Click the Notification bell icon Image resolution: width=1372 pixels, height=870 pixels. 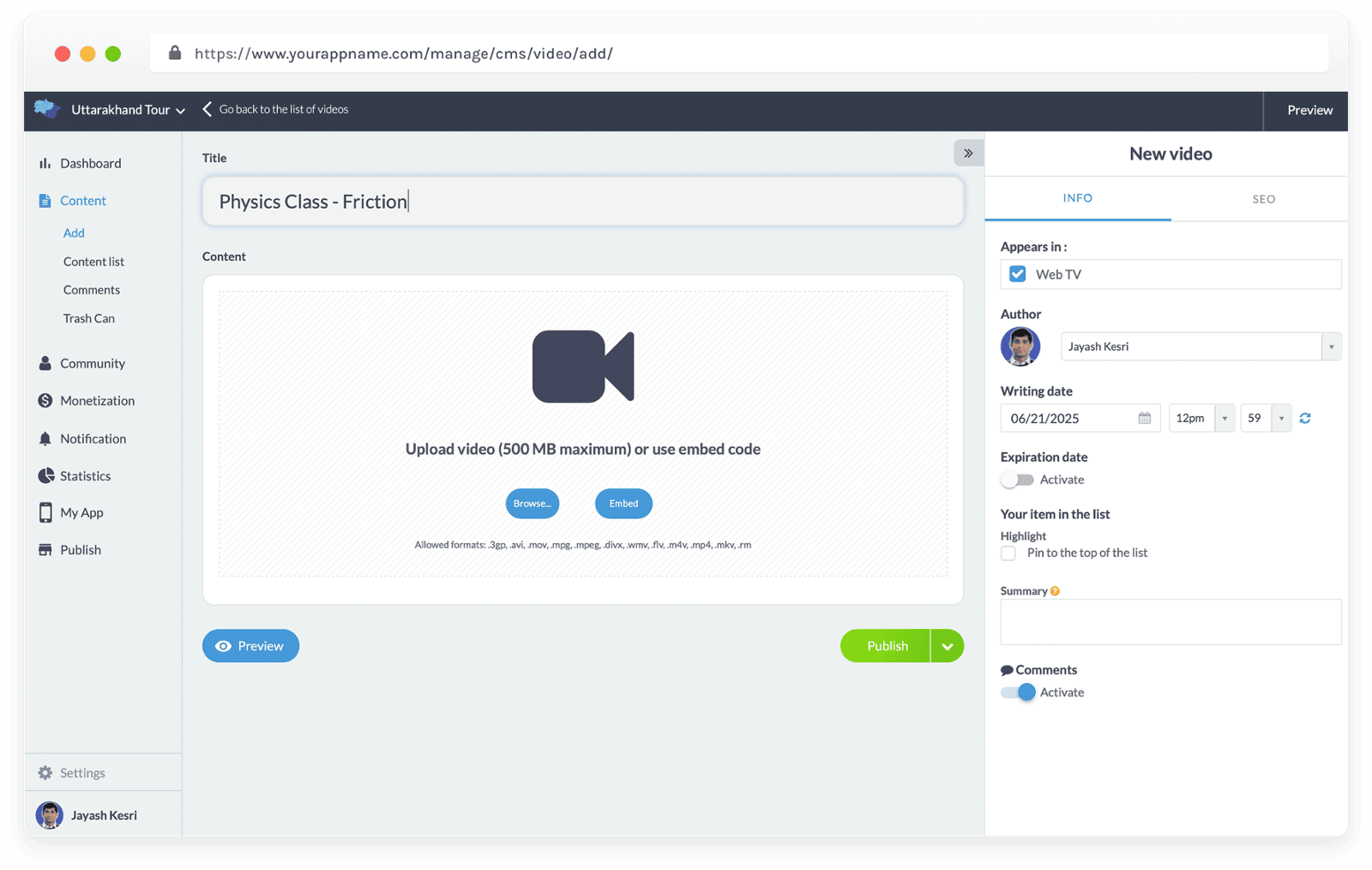[x=45, y=438]
